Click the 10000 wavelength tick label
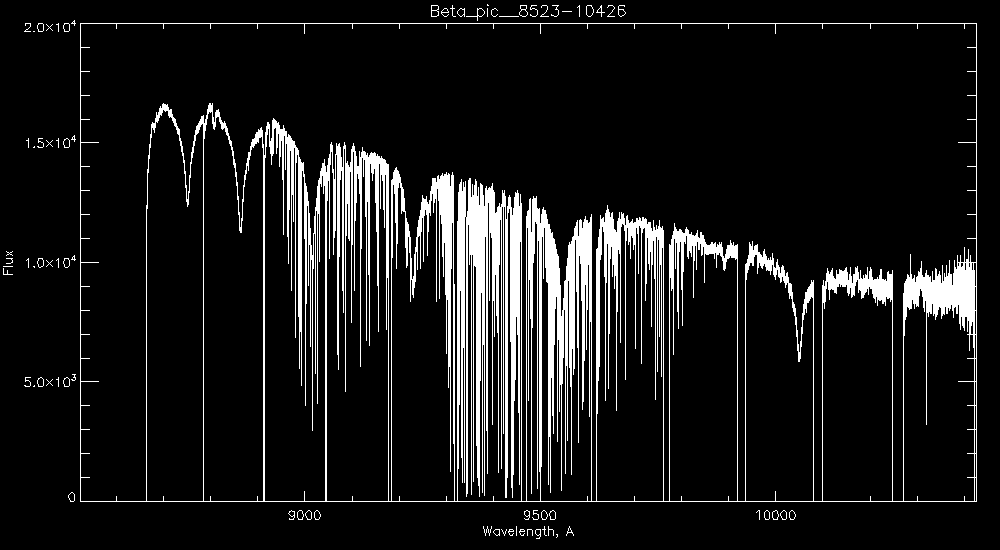1000x550 pixels. tap(776, 516)
